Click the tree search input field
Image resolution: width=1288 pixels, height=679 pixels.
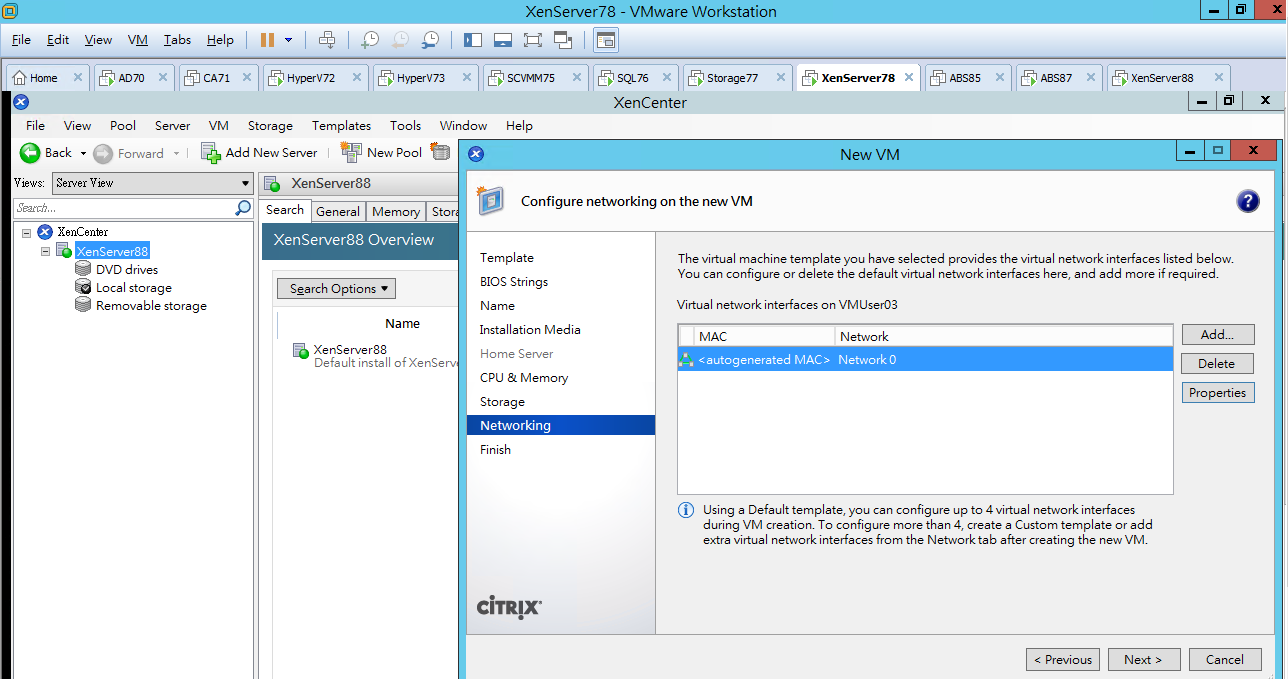click(x=124, y=208)
